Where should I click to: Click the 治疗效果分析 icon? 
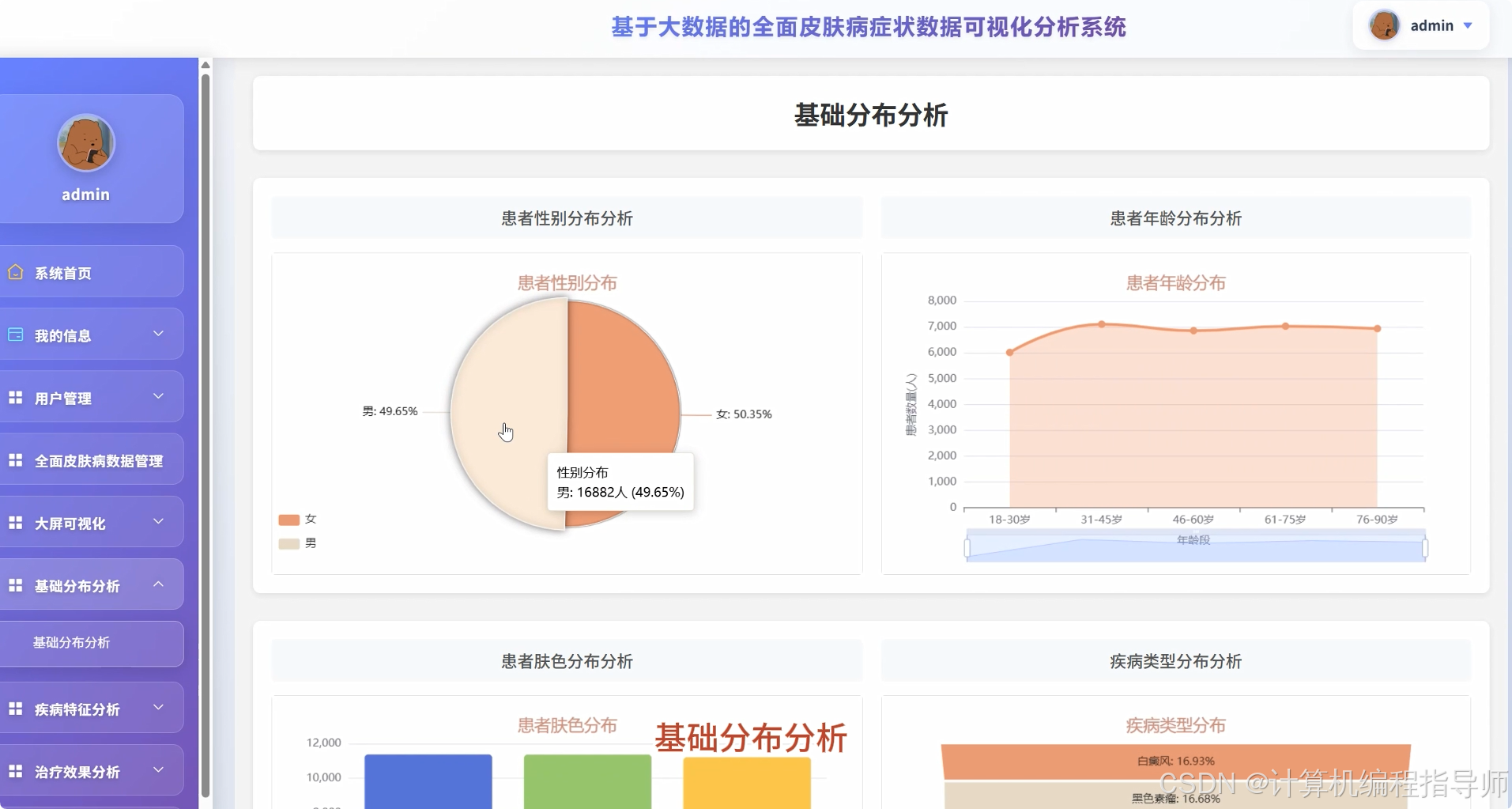[15, 770]
